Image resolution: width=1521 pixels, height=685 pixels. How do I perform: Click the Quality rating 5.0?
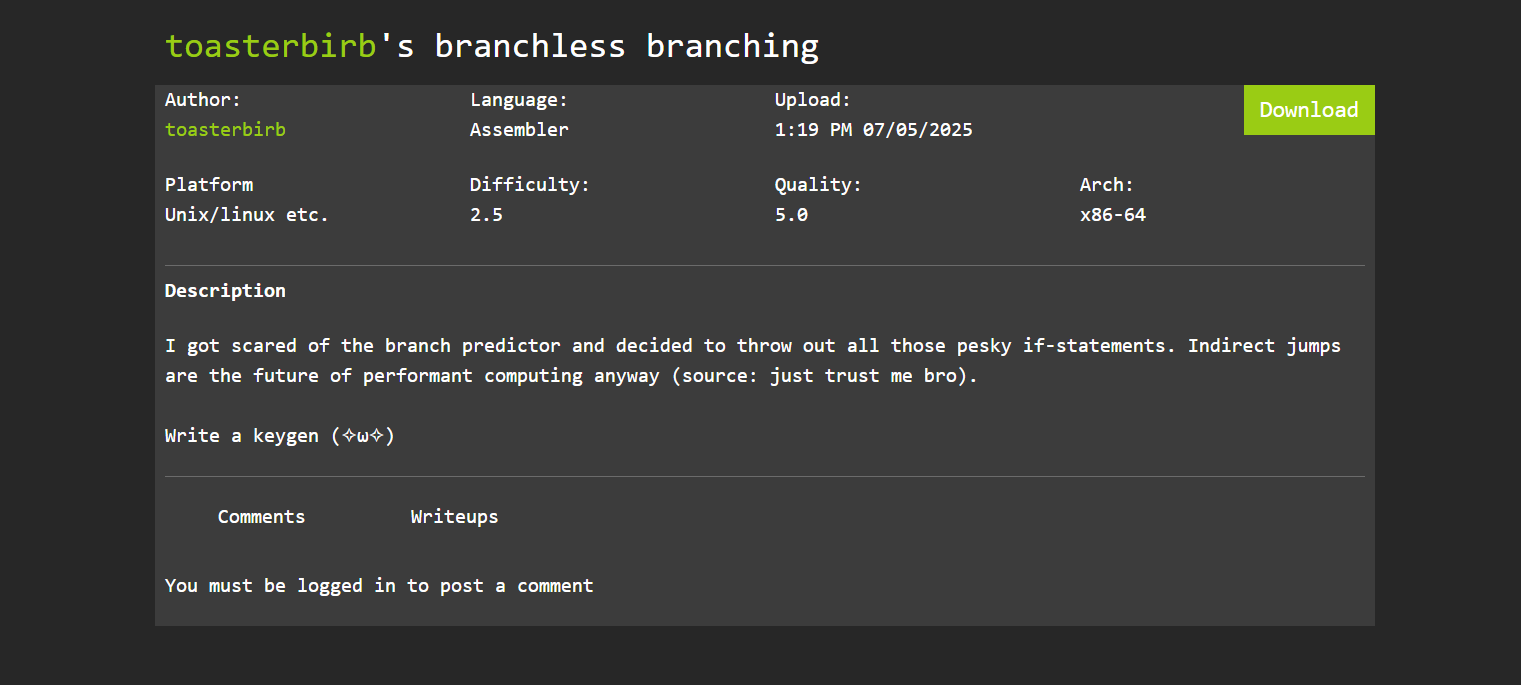pos(791,215)
